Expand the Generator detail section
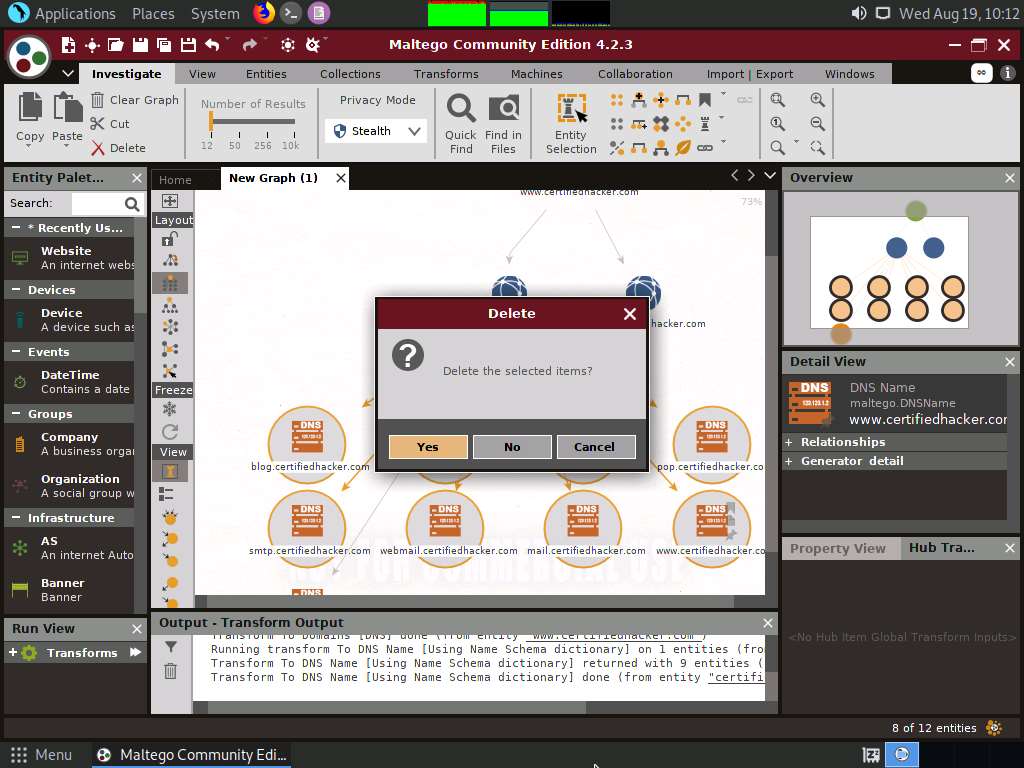 (789, 461)
